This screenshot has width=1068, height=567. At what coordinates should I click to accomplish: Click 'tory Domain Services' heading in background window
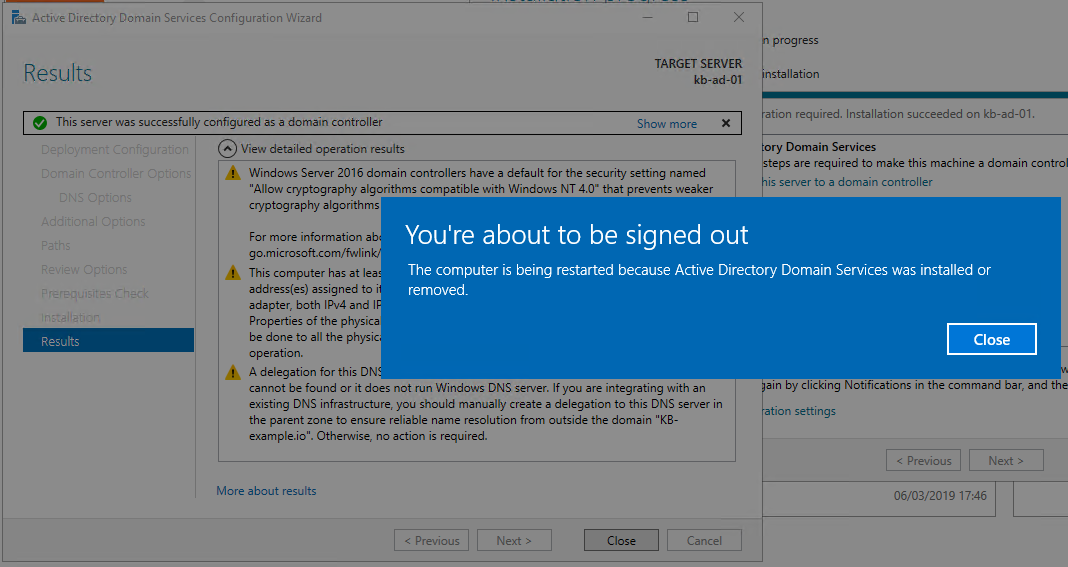point(819,147)
